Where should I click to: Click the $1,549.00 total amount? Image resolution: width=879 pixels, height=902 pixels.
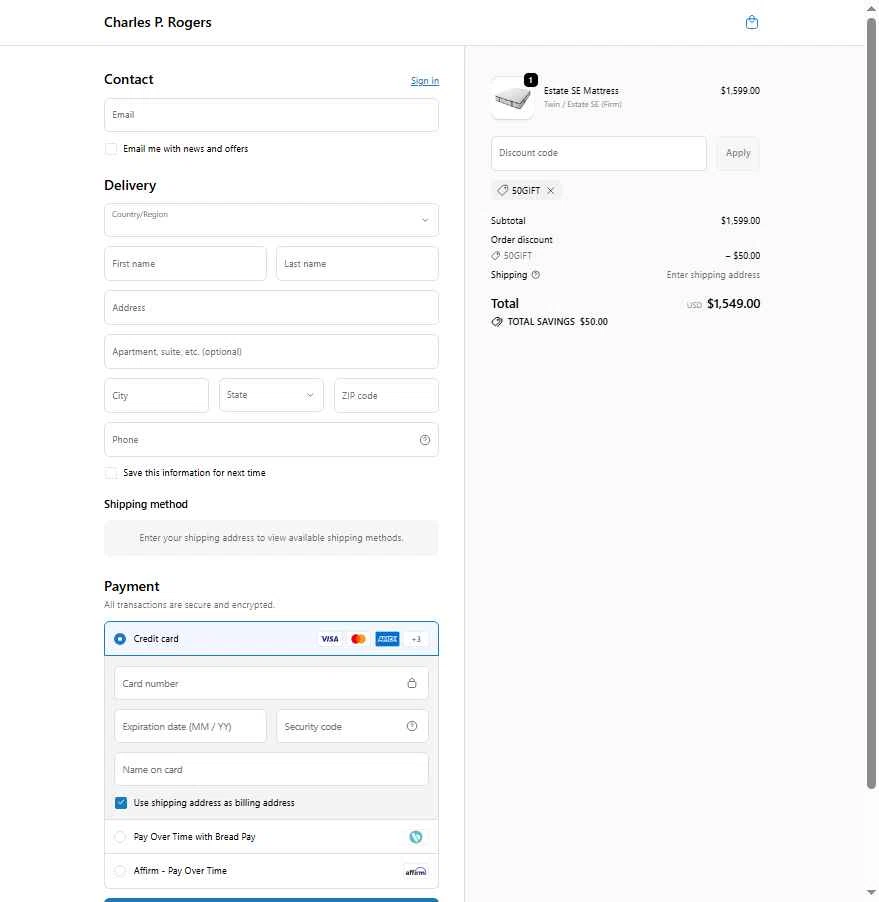pyautogui.click(x=733, y=304)
